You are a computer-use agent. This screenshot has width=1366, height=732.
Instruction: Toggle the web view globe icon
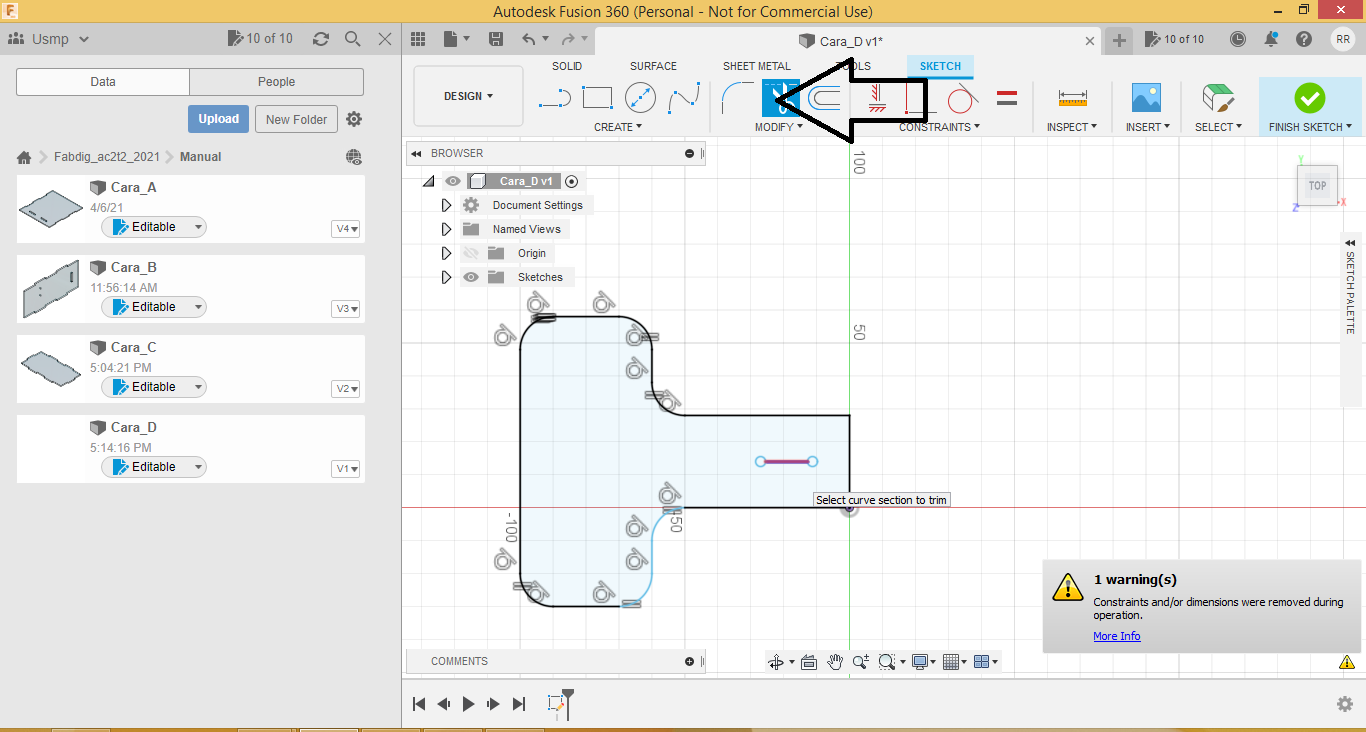tap(354, 157)
